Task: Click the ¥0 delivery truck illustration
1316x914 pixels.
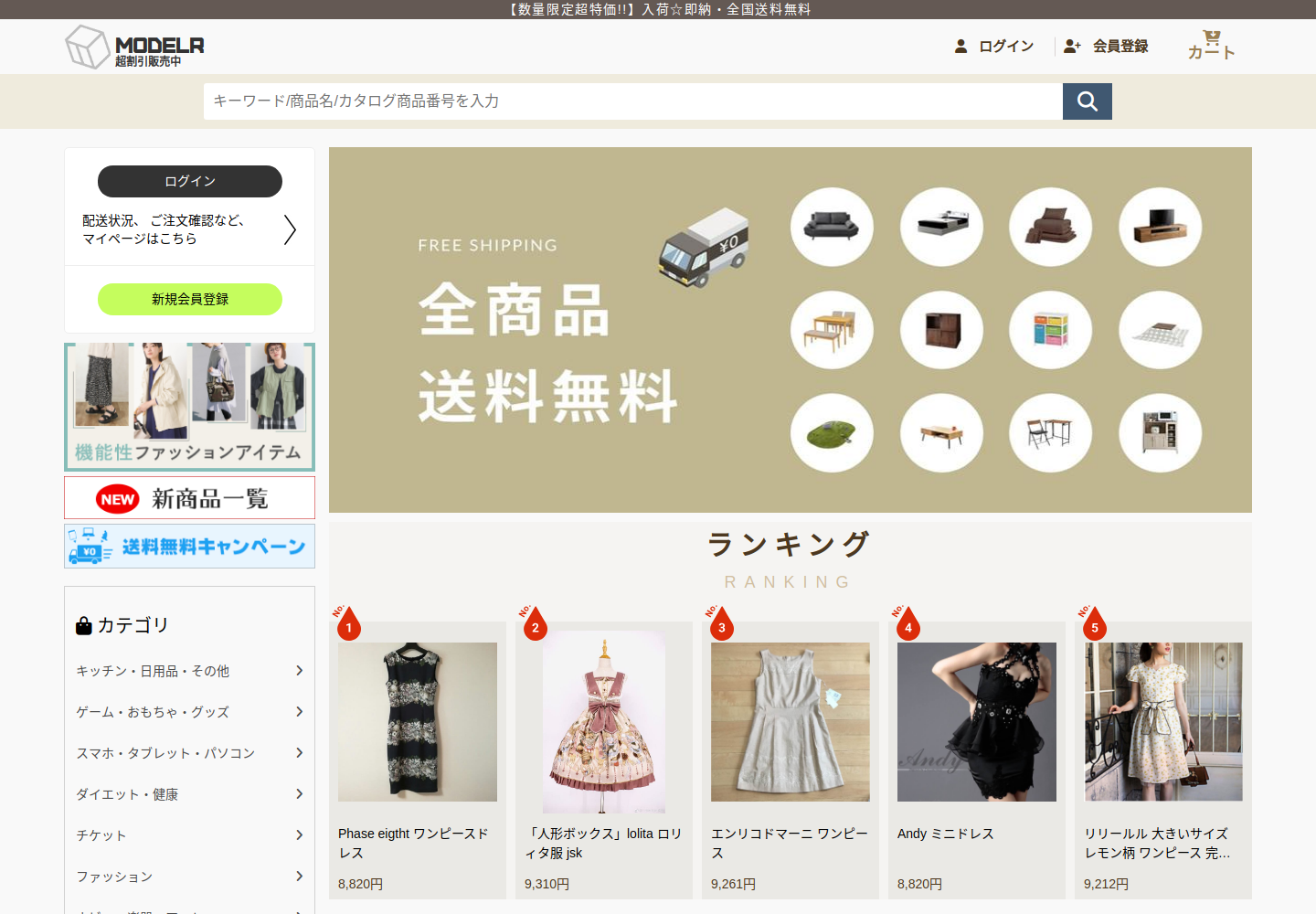Action: click(704, 248)
